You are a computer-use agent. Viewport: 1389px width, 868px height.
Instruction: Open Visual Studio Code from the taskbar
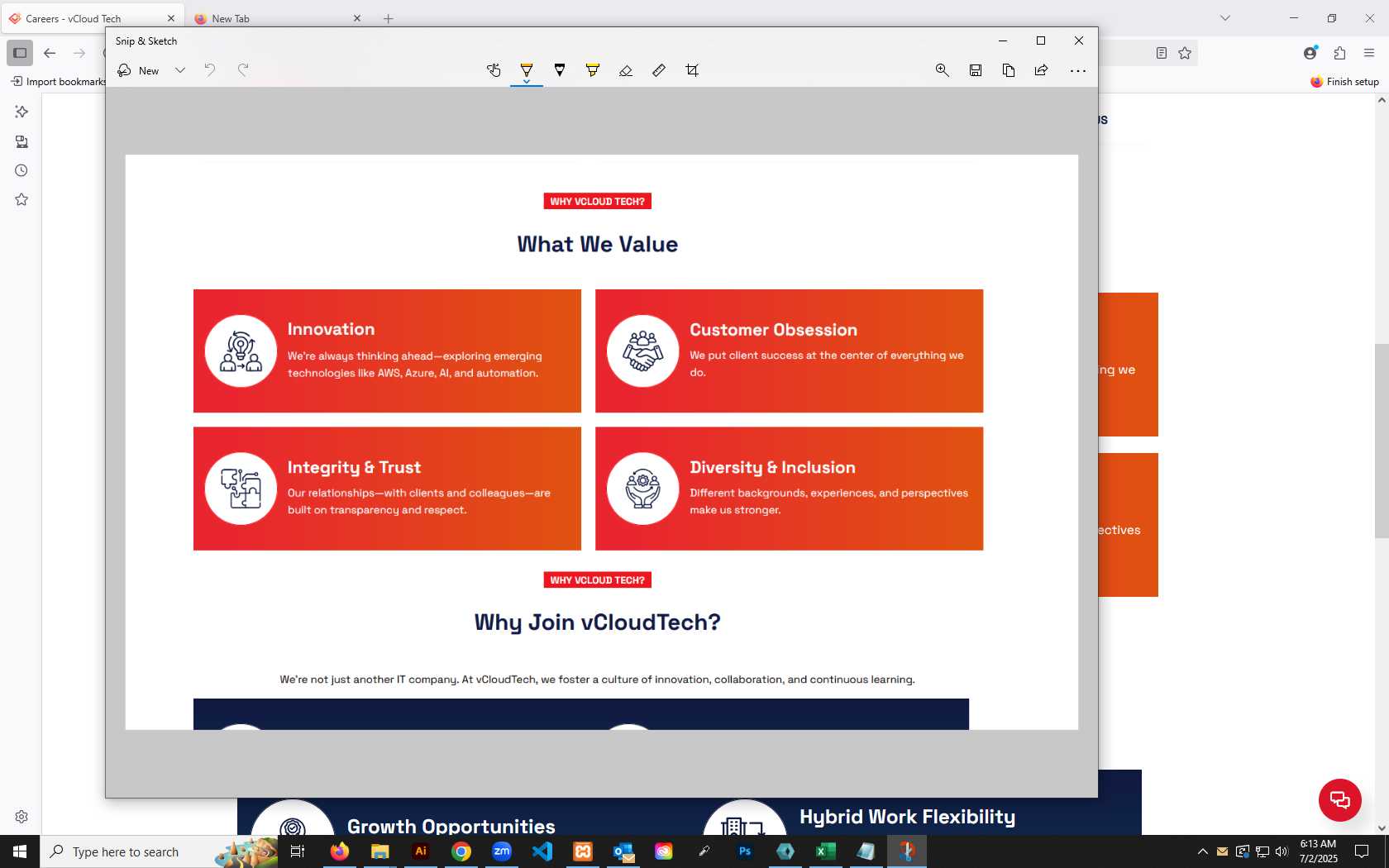pos(542,851)
